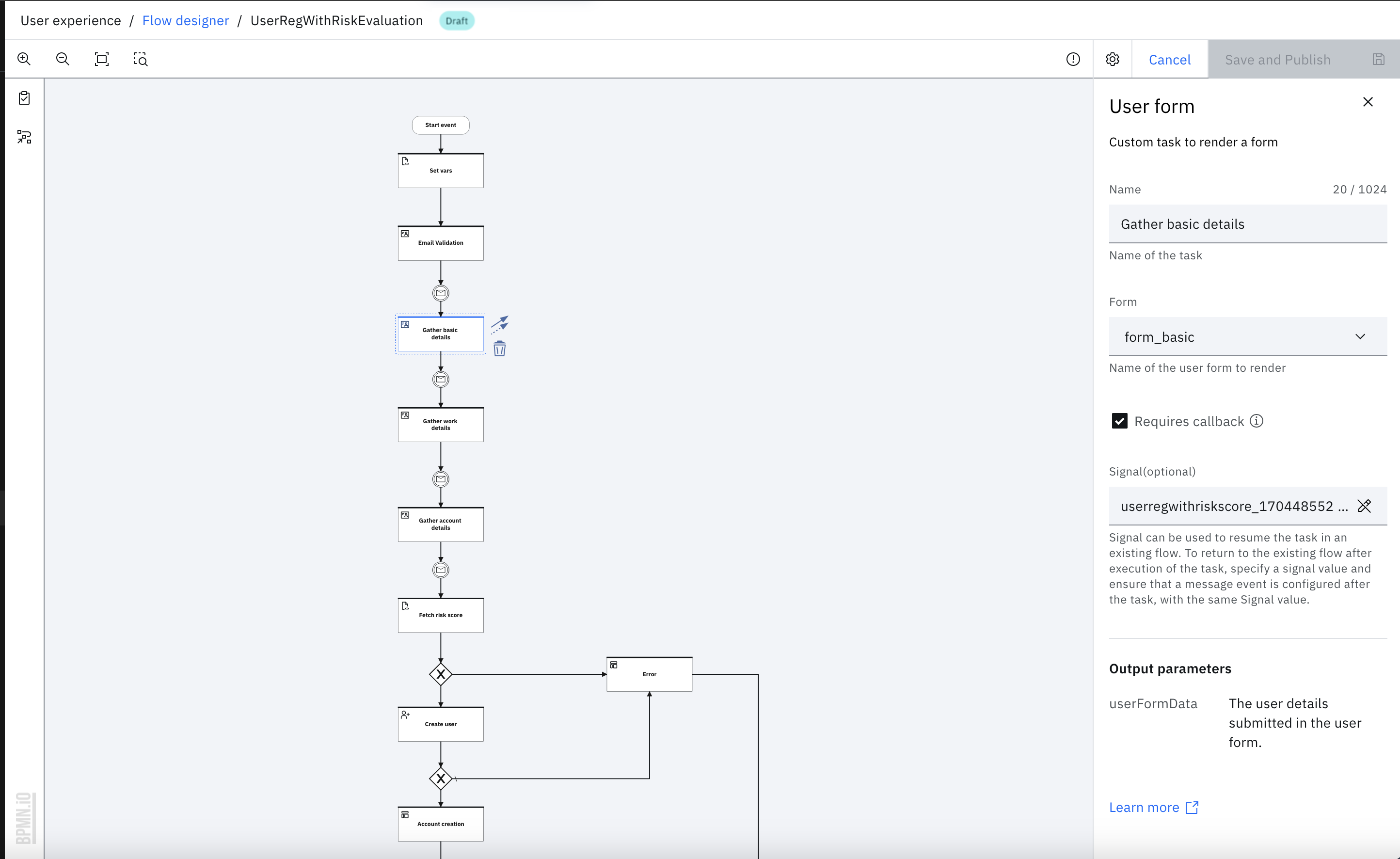Open the clipboard checklist sidebar icon

[24, 98]
